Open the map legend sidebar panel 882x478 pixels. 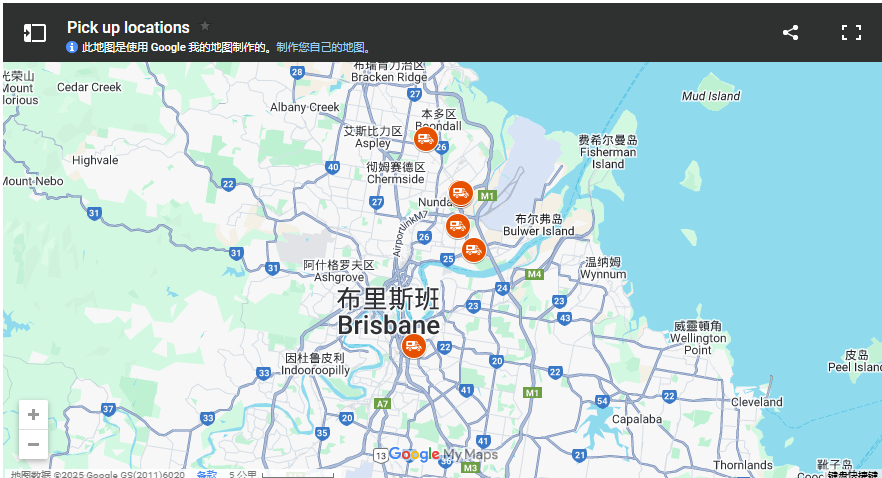click(x=34, y=33)
